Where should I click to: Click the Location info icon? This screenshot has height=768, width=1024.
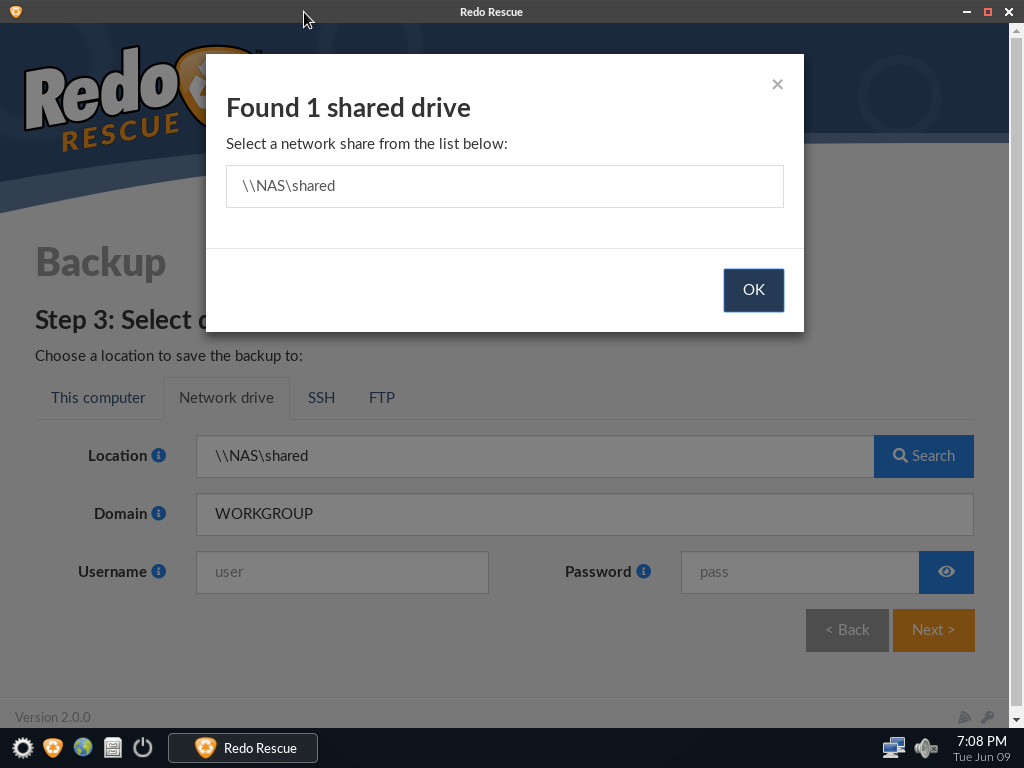coord(159,455)
